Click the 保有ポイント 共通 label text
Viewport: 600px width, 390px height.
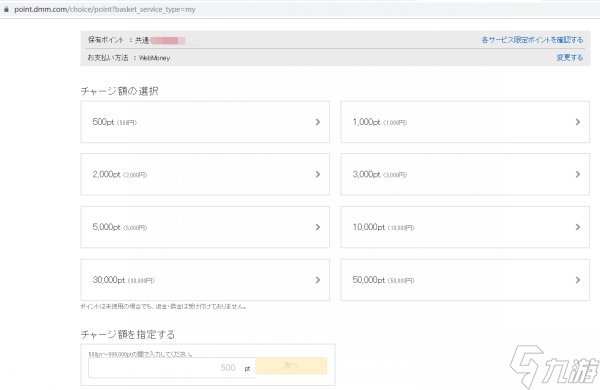118,40
